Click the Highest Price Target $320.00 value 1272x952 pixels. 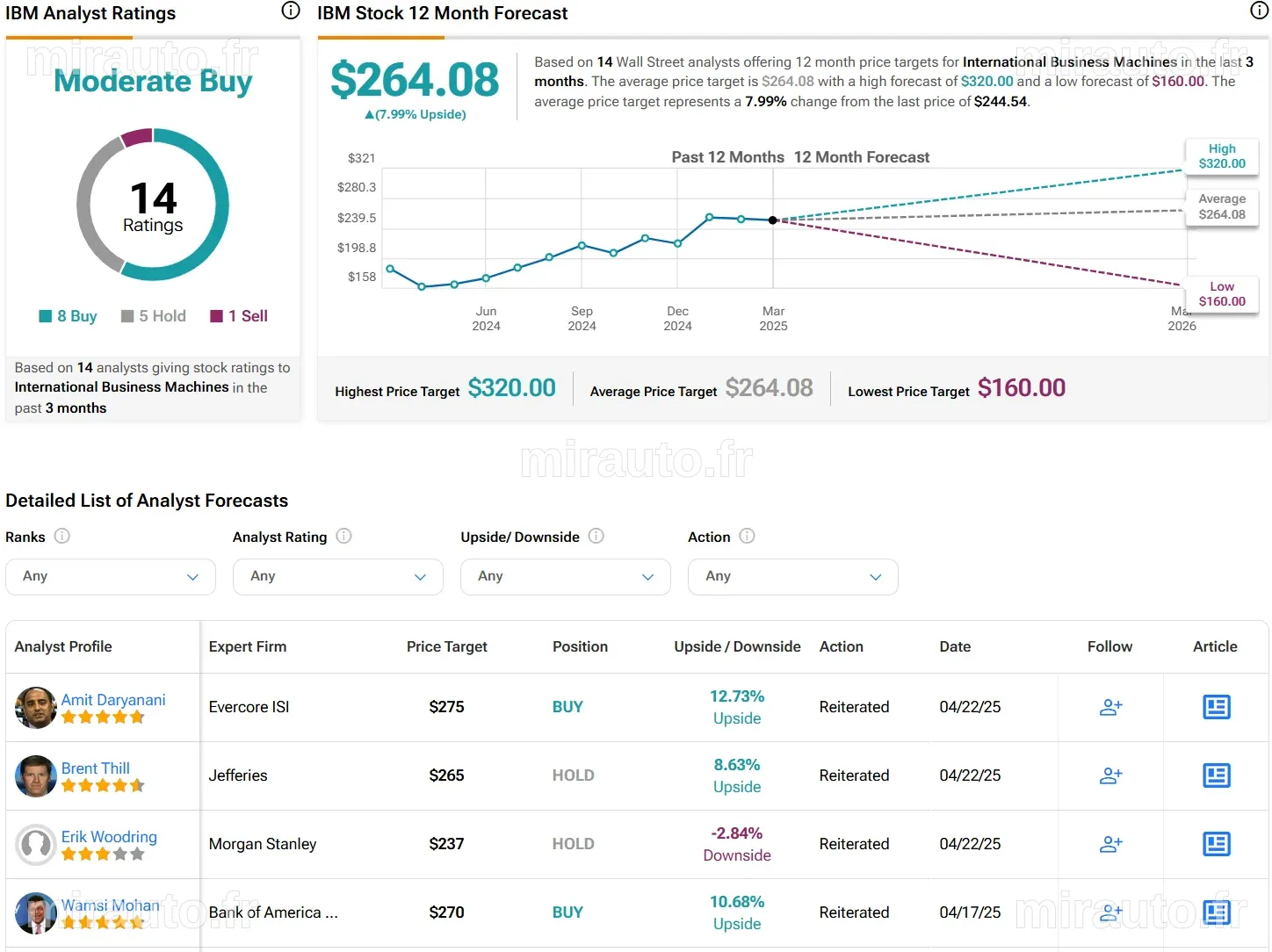pyautogui.click(x=511, y=388)
